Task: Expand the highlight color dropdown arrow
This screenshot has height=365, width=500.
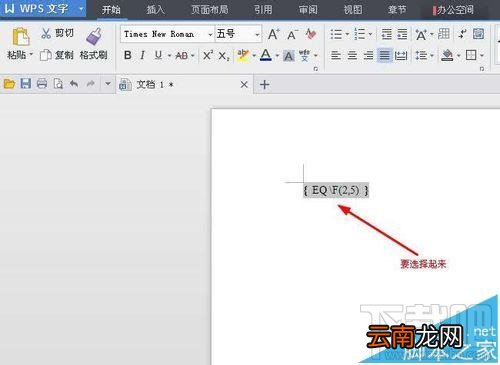Action: 254,55
